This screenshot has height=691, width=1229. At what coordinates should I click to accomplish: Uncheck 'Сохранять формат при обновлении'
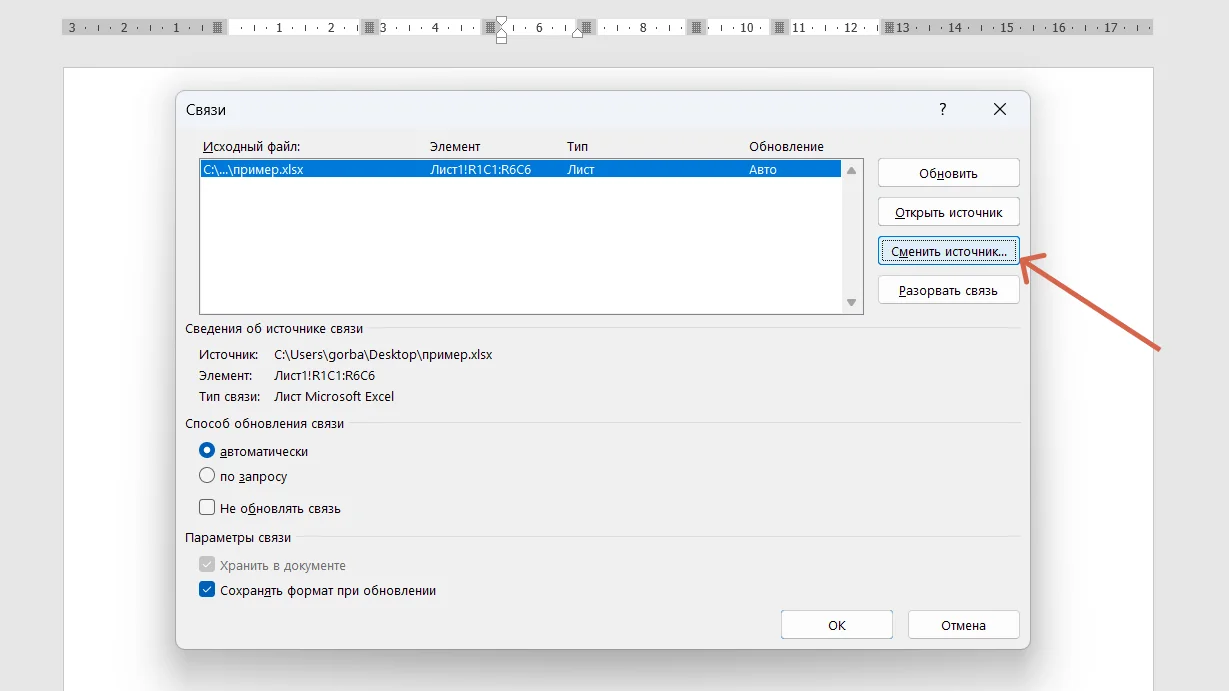tap(208, 590)
